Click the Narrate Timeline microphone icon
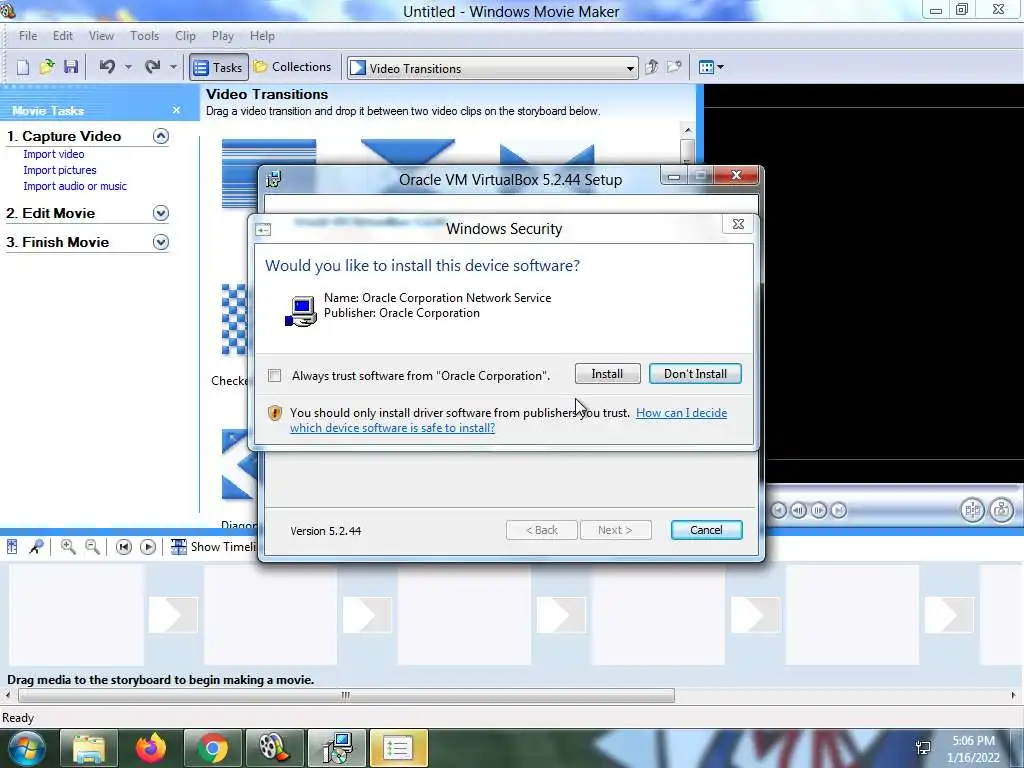The image size is (1024, 768). pos(36,547)
